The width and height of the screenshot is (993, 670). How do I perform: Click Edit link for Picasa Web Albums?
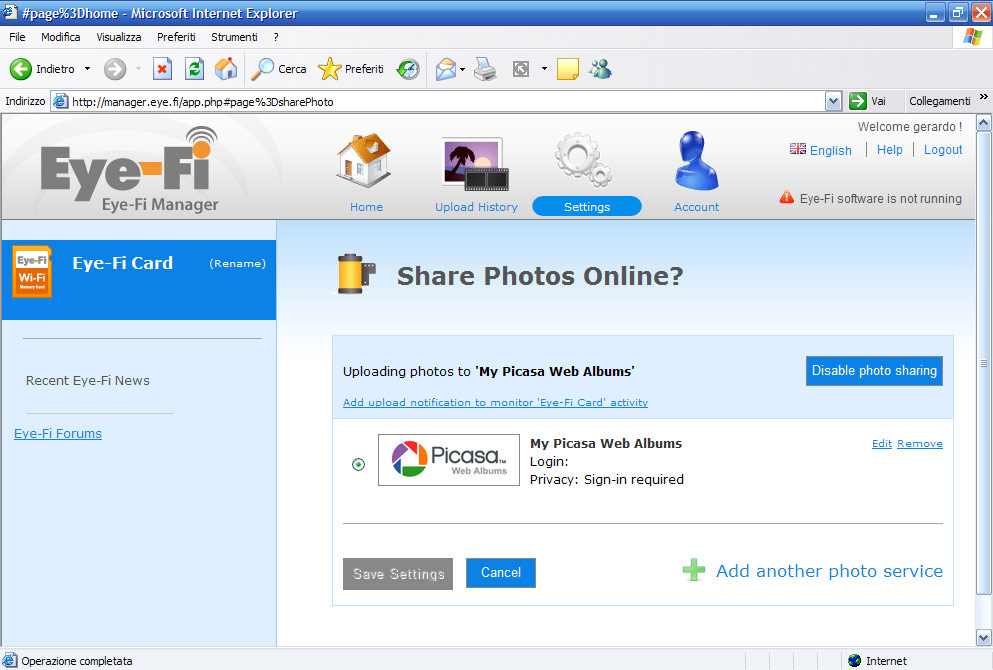click(882, 443)
